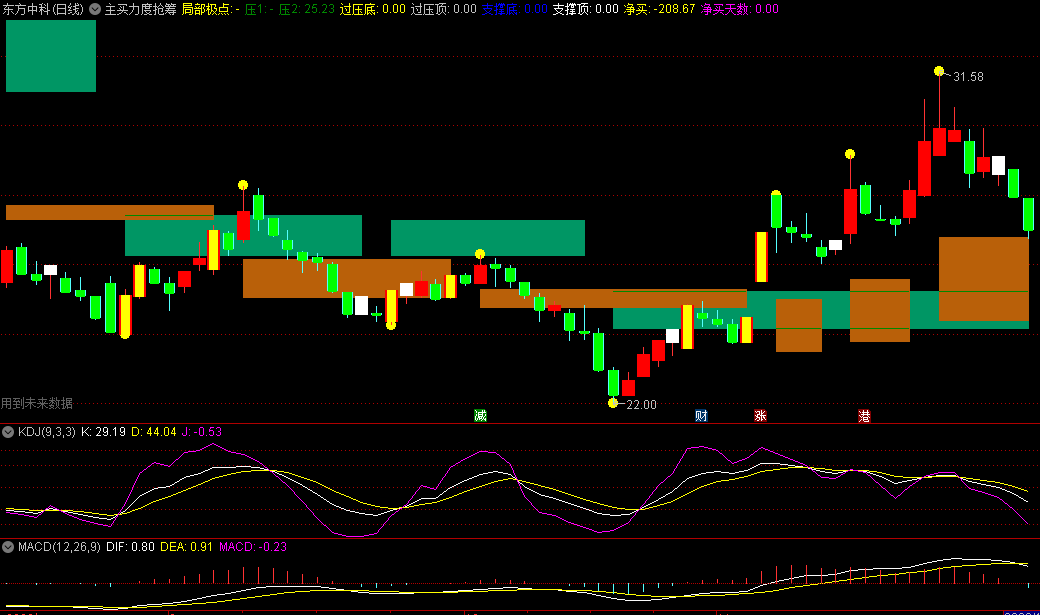The height and width of the screenshot is (615, 1040).
Task: Click the 主买力度抢筹 indicator name
Action: tap(141, 9)
